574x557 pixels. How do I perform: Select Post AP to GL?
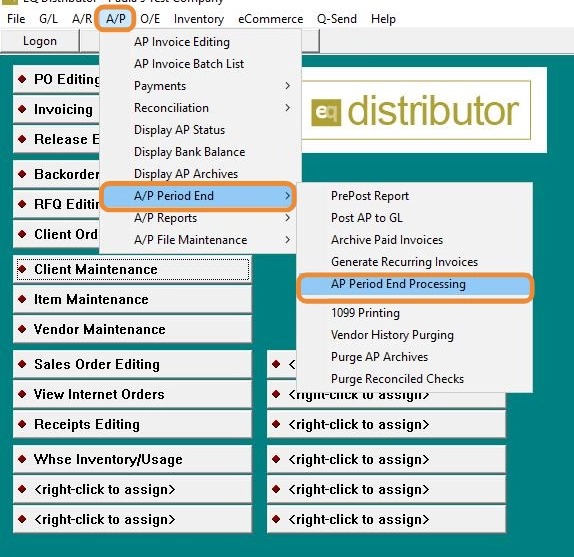click(414, 218)
